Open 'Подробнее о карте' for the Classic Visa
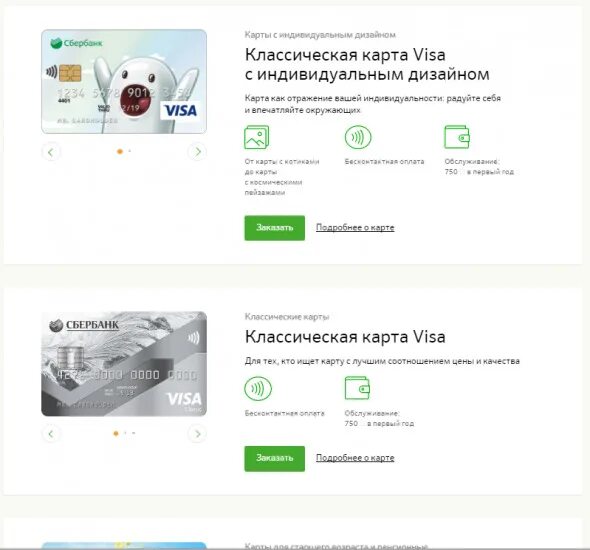Screen dimensions: 590x550 355,458
